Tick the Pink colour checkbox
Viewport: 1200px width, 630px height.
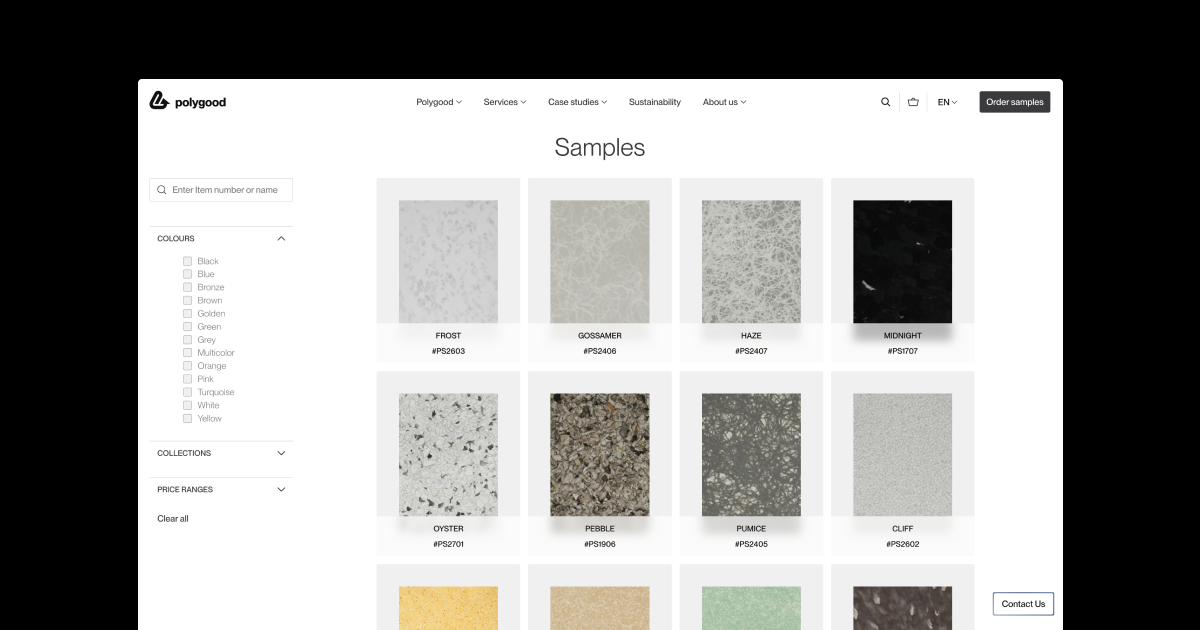(187, 379)
